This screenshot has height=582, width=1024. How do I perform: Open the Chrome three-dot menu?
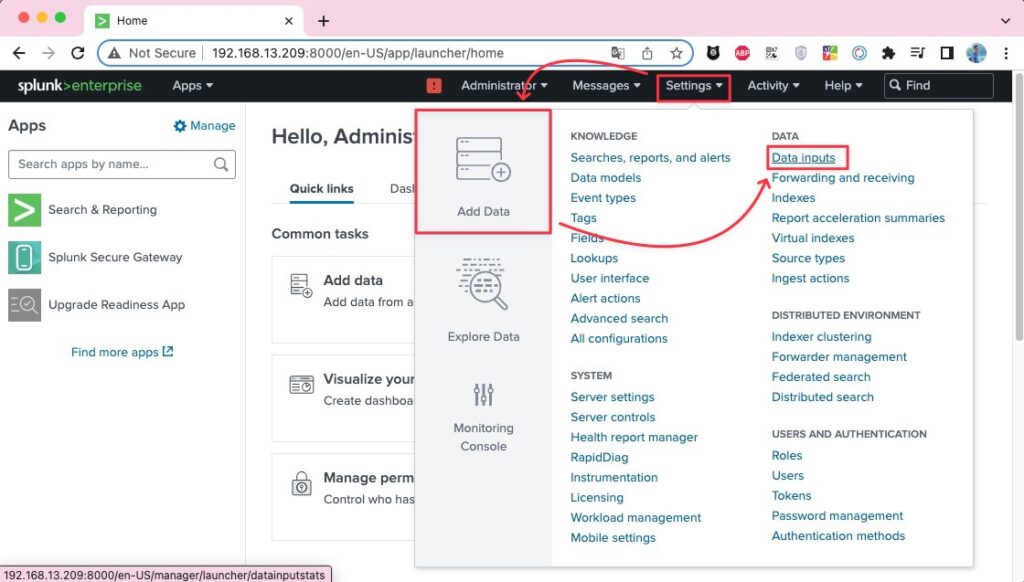coord(1006,53)
